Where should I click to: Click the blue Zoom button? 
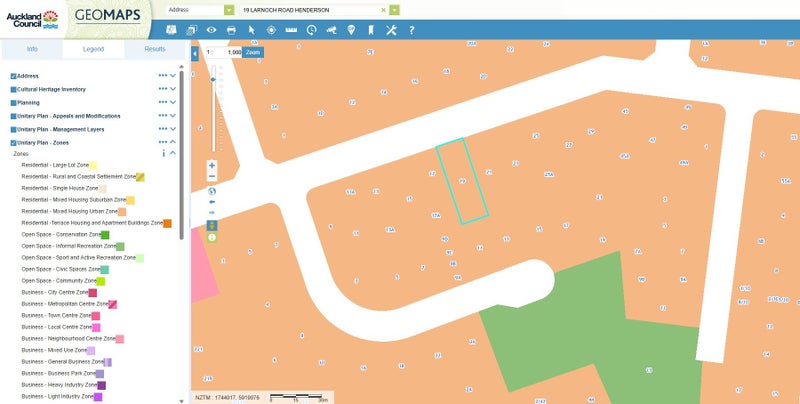tap(253, 52)
